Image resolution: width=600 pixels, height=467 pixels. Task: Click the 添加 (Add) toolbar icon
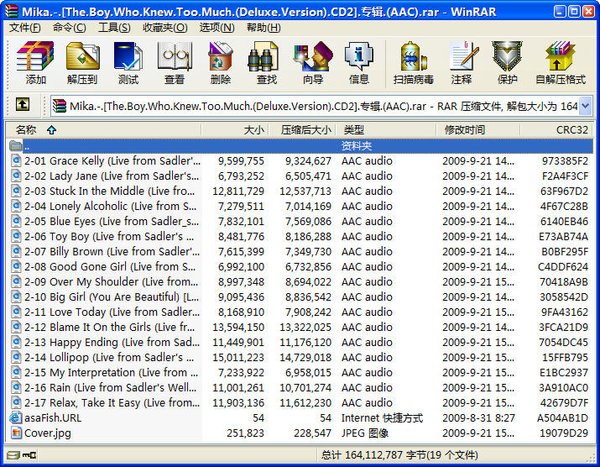[x=35, y=57]
